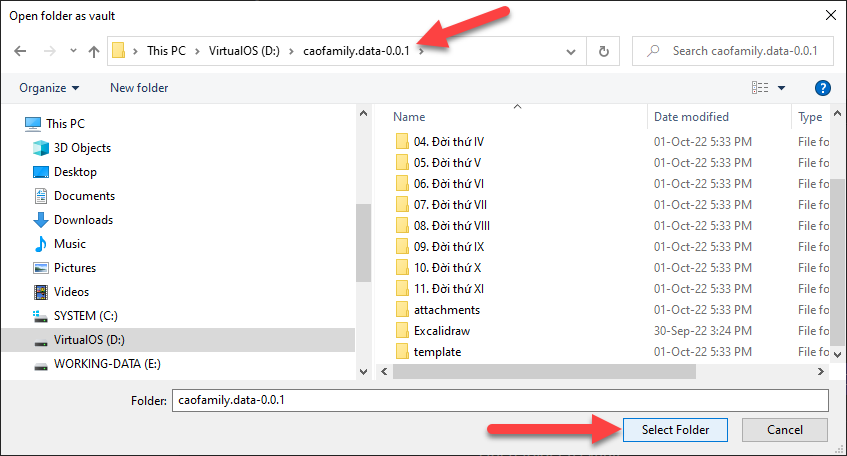
Task: Click the view layout icon
Action: point(761,88)
